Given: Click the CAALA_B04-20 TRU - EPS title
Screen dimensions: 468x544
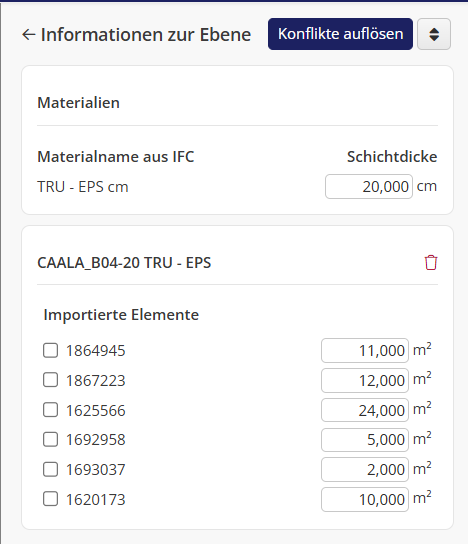Looking at the screenshot, I should (124, 263).
